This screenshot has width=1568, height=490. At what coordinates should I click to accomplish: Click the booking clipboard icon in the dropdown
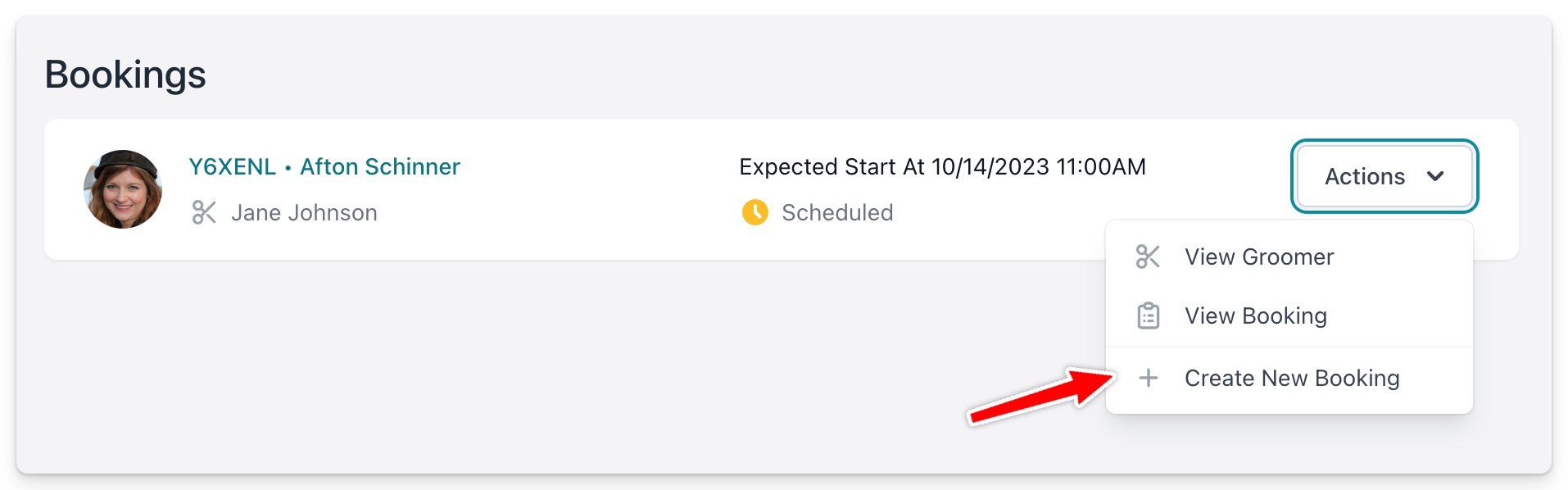click(x=1149, y=315)
